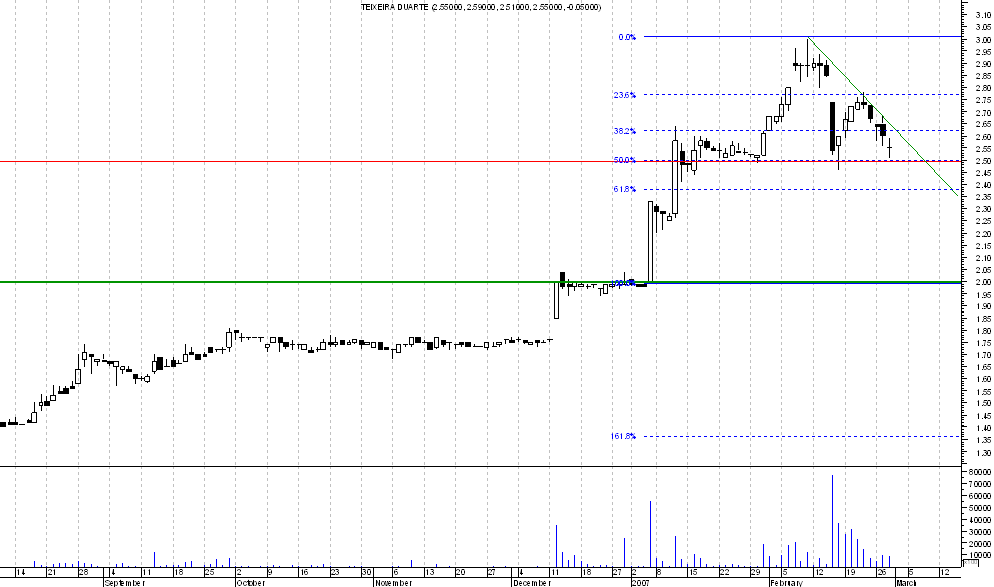Click the 2.00 price axis label
This screenshot has width=994, height=587.
pos(983,282)
